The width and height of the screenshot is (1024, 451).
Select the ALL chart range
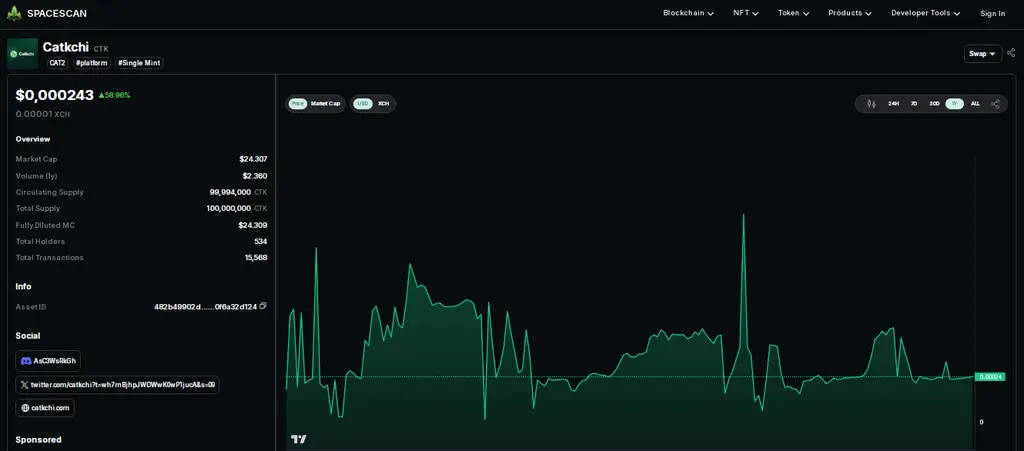point(975,104)
